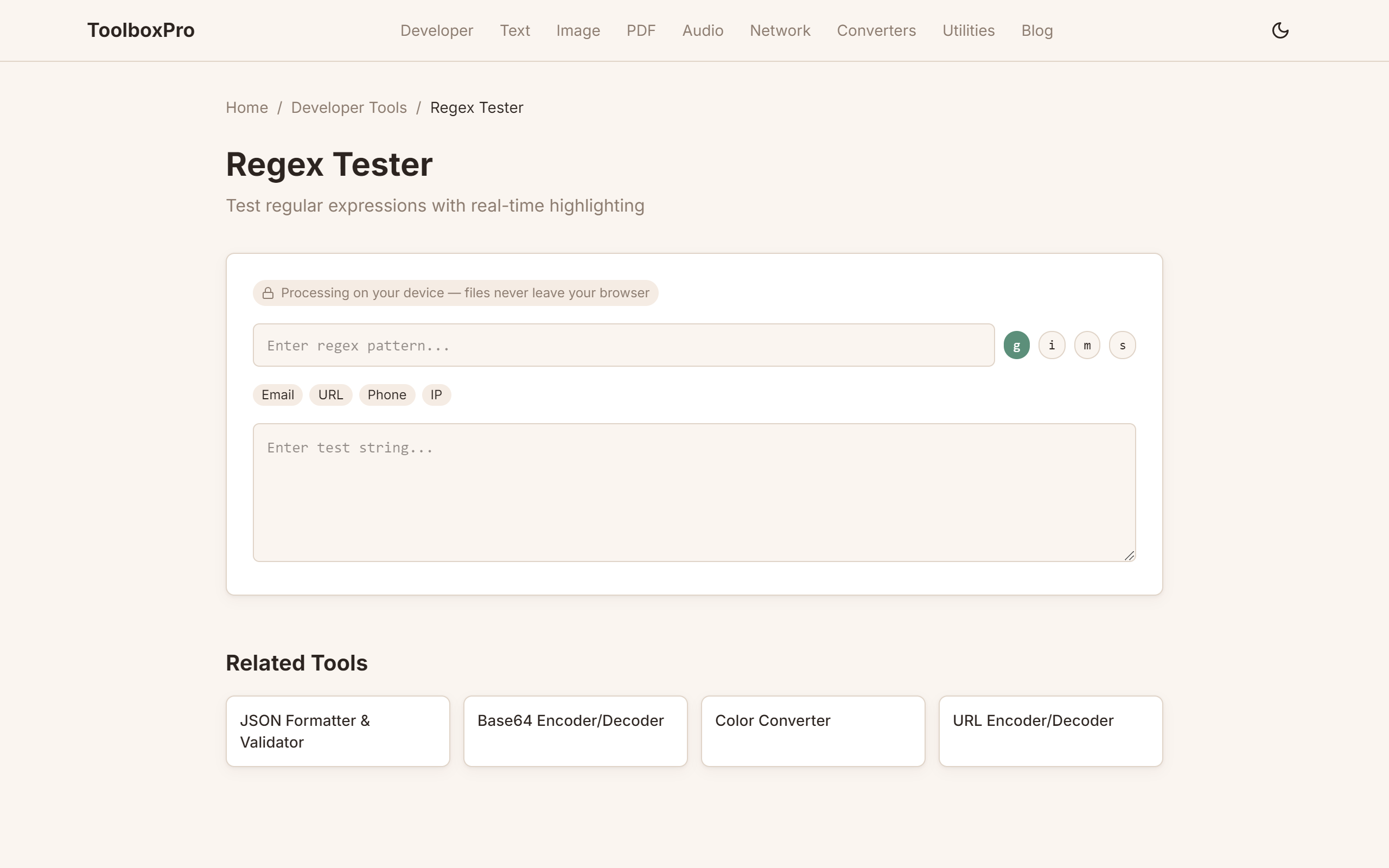Open the Image menu

click(x=578, y=30)
